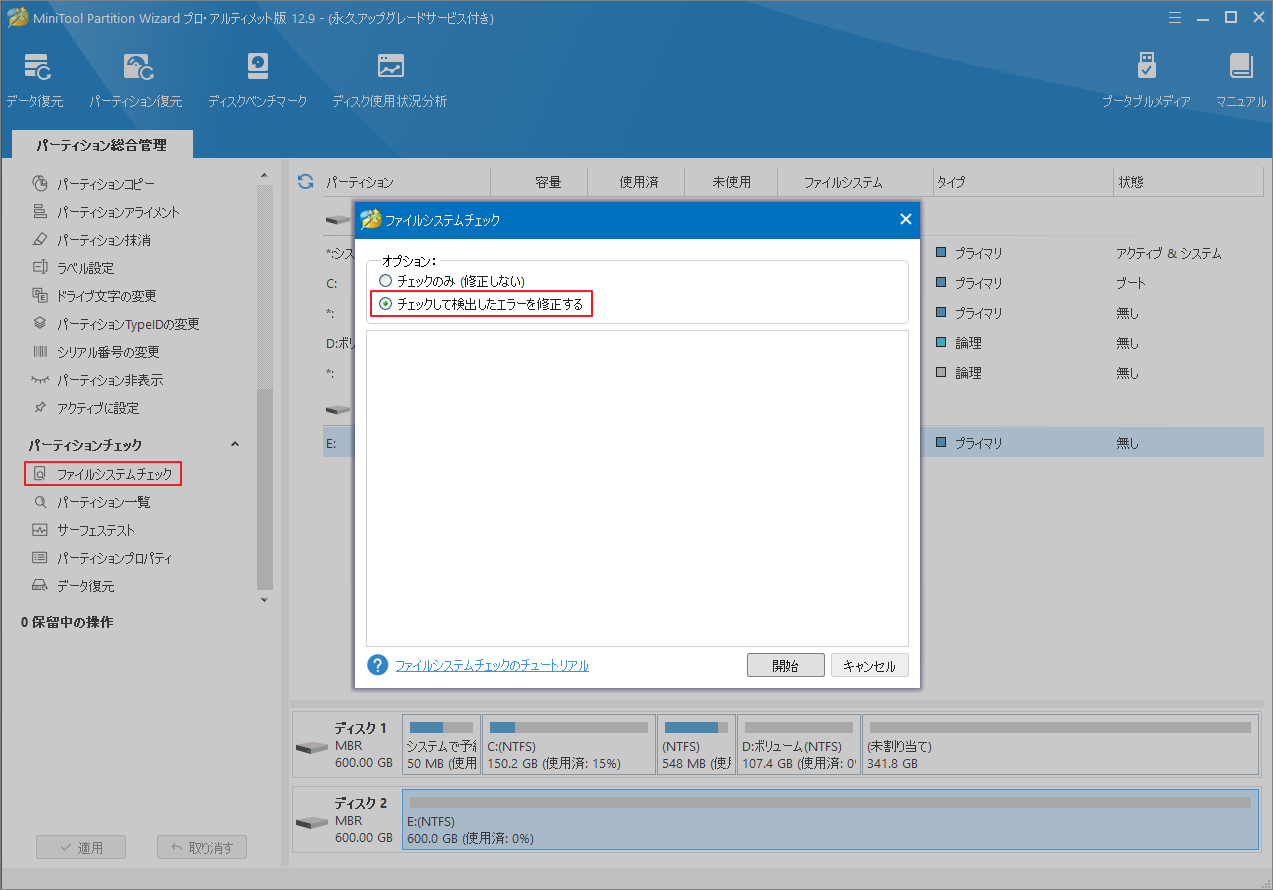Select パーティション抹消 in sidebar
1273x890 pixels.
click(x=91, y=240)
